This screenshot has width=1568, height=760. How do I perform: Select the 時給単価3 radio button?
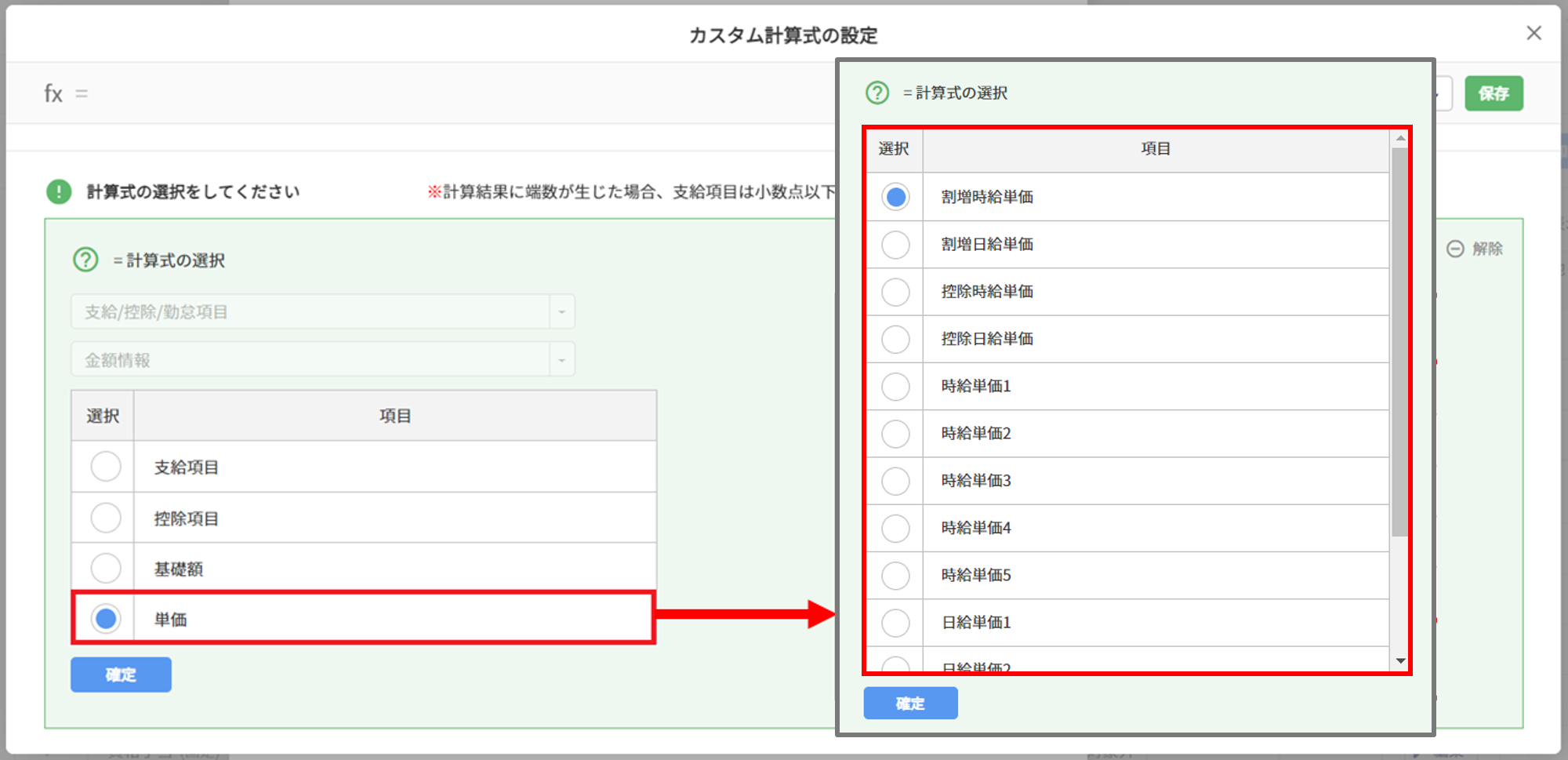[895, 481]
